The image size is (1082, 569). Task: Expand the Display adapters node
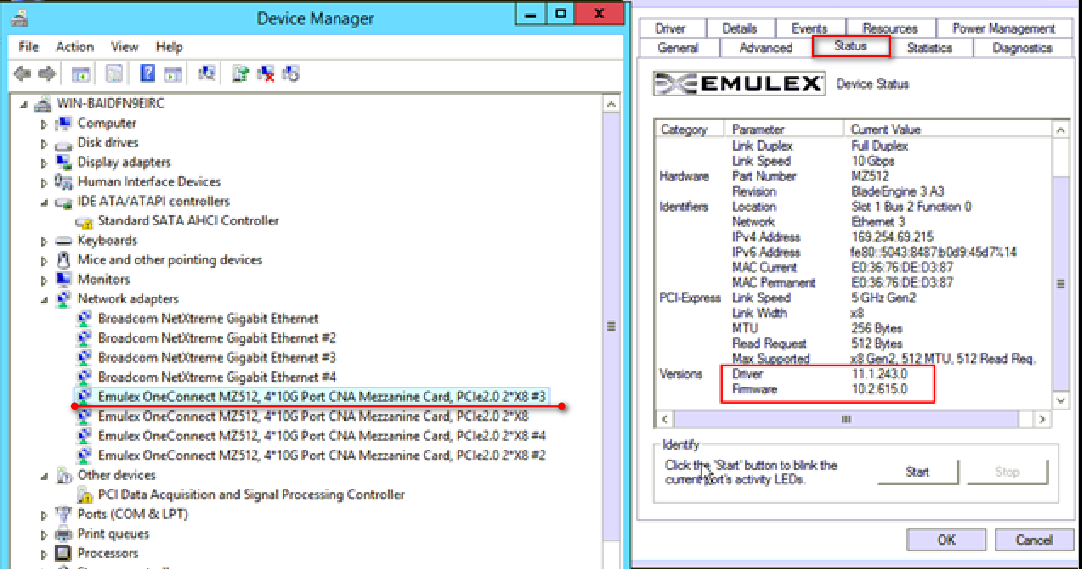pos(43,163)
